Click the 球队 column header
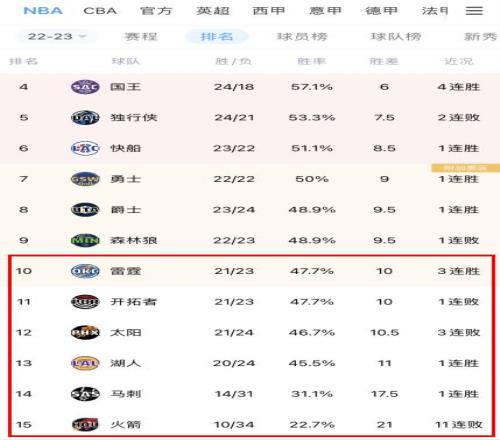 click(126, 61)
